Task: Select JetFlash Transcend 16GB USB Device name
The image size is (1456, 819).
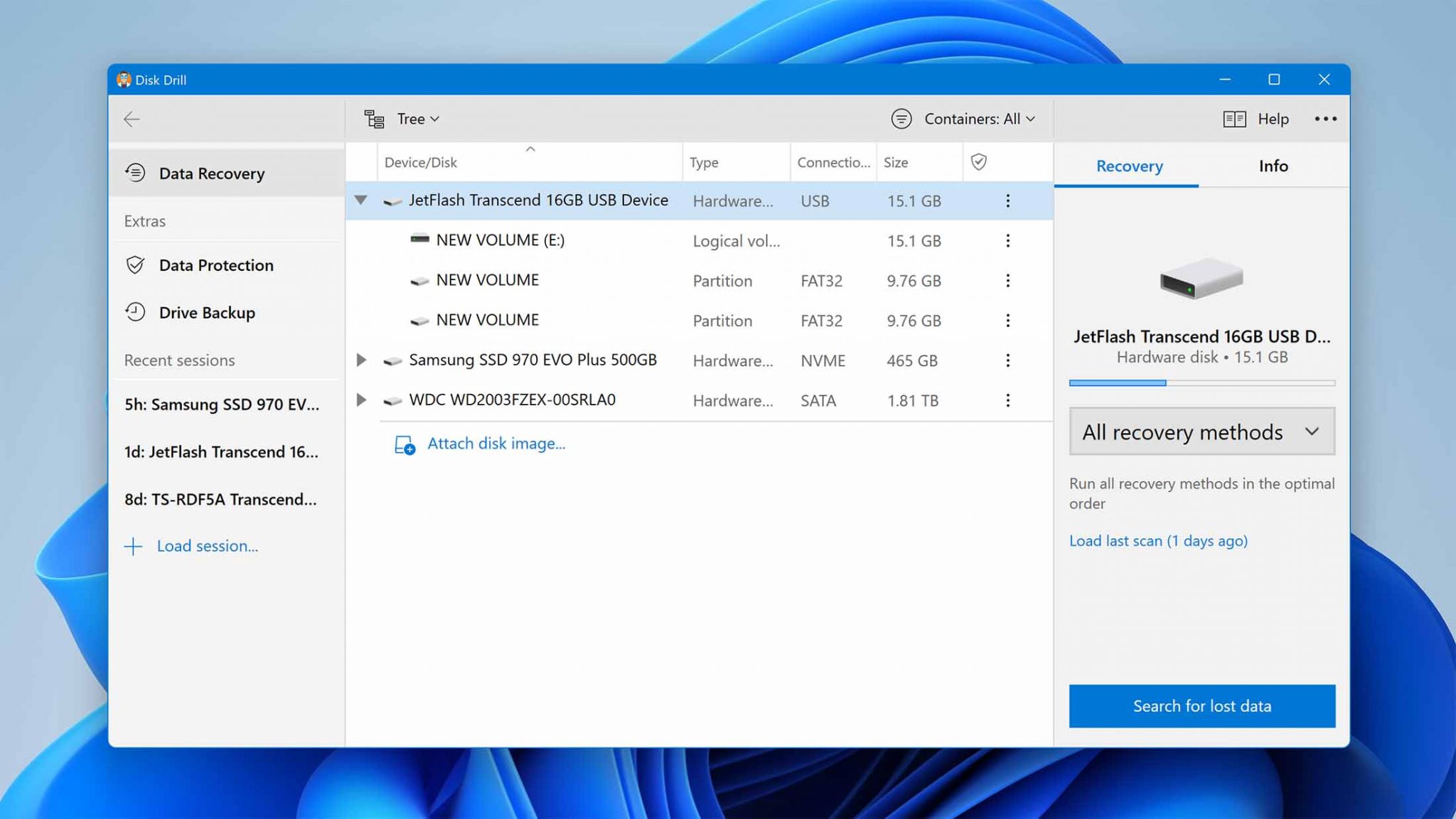Action: [539, 200]
